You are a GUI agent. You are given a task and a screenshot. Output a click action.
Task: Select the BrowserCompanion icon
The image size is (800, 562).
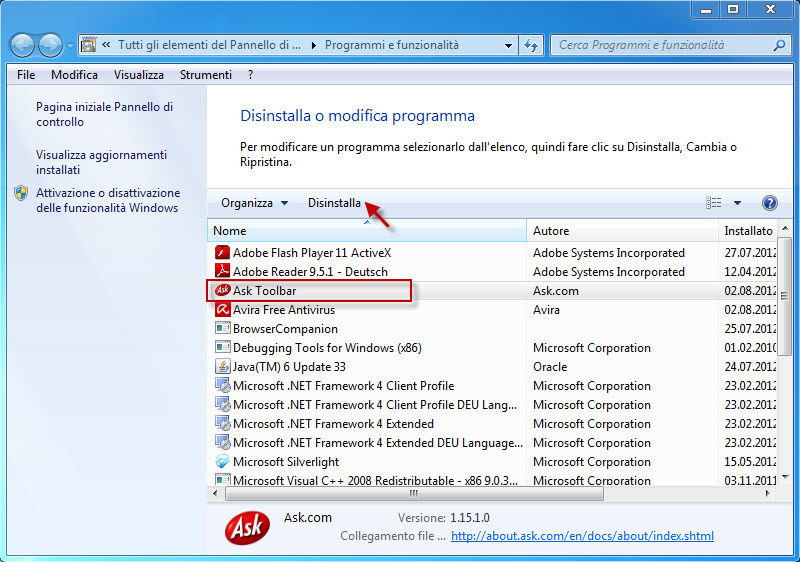coord(222,328)
